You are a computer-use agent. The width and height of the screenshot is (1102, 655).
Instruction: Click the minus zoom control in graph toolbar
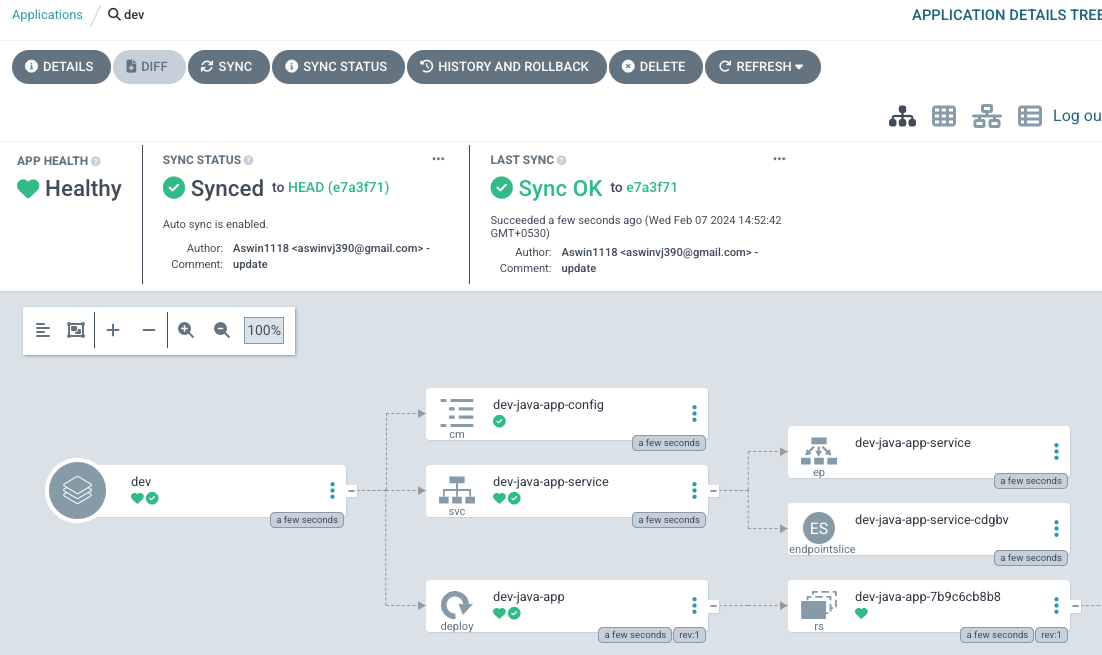tap(148, 329)
